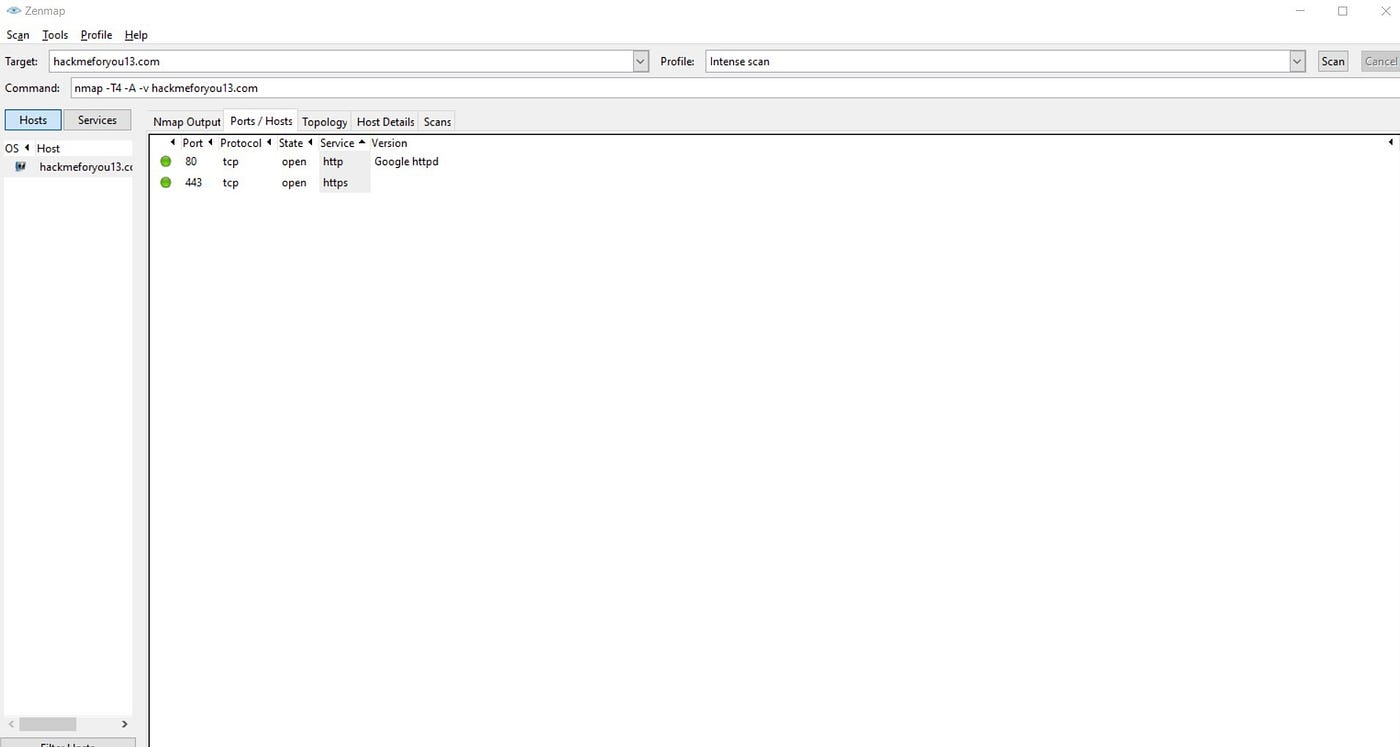The image size is (1400, 747).
Task: Open the Scans tab
Action: [x=437, y=122]
